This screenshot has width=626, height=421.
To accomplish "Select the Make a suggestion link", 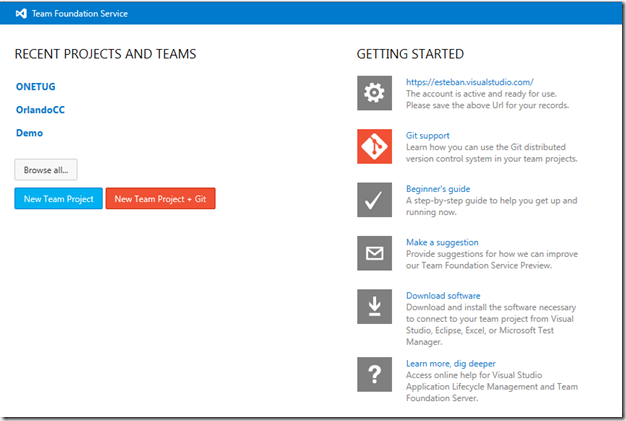I will point(442,242).
